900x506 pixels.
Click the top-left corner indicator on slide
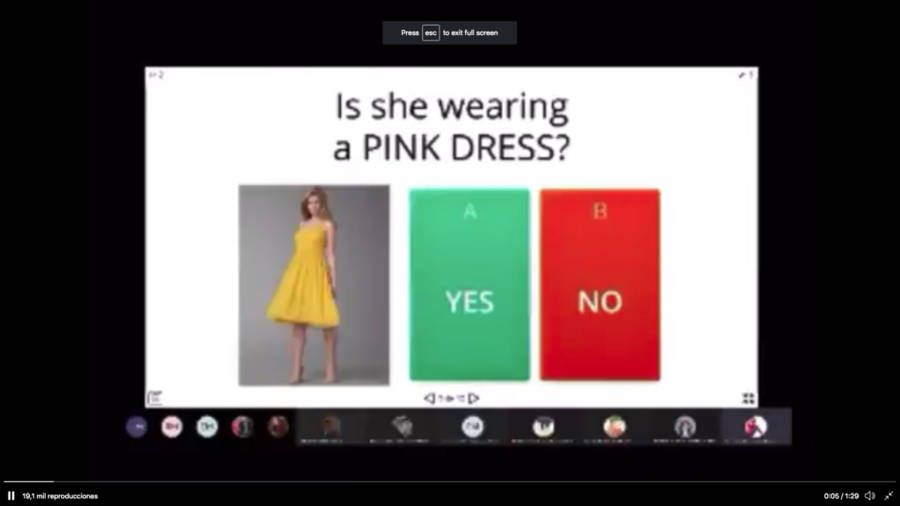click(x=155, y=75)
